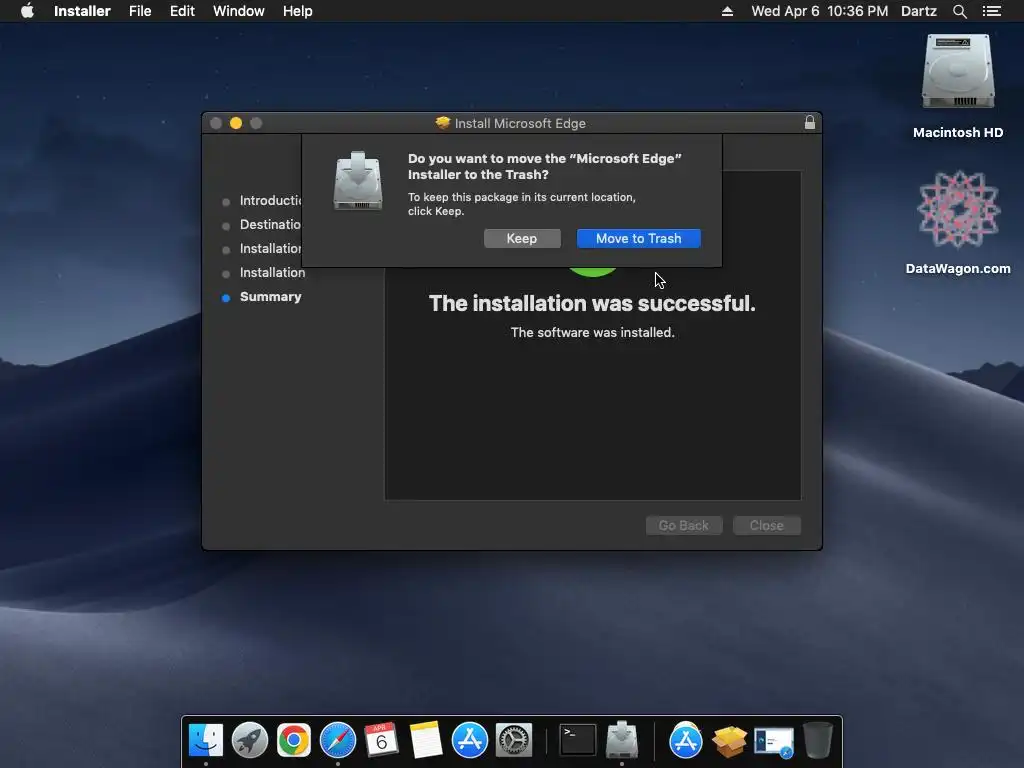Screen dimensions: 1024x768
Task: Click the Move to Trash button
Action: coord(638,238)
